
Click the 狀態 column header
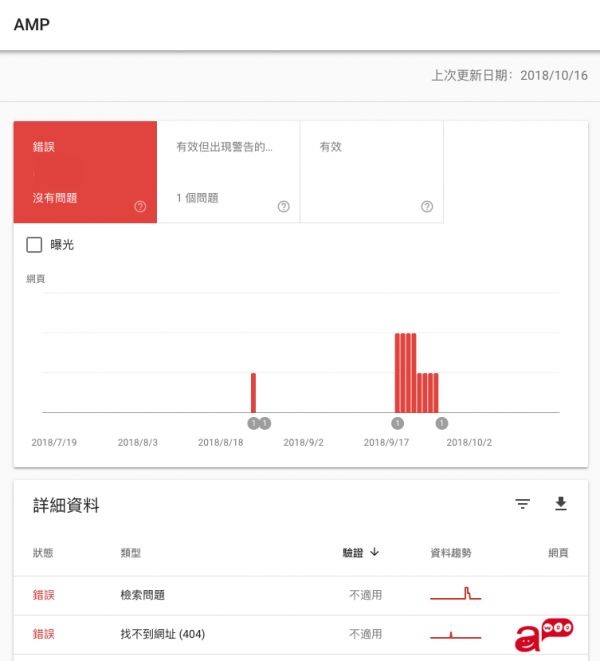43,553
